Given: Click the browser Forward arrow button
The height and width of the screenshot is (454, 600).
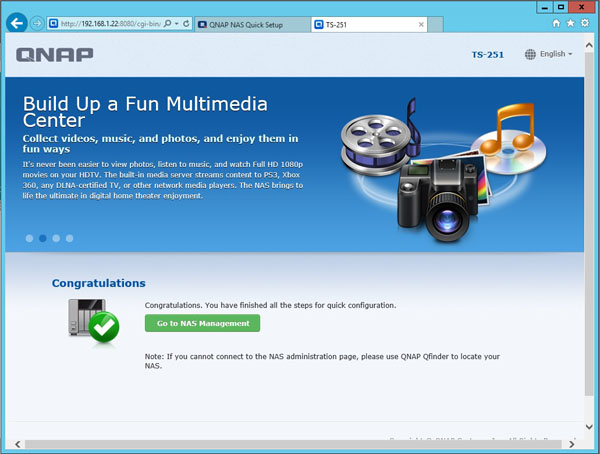Looking at the screenshot, I should [37, 24].
